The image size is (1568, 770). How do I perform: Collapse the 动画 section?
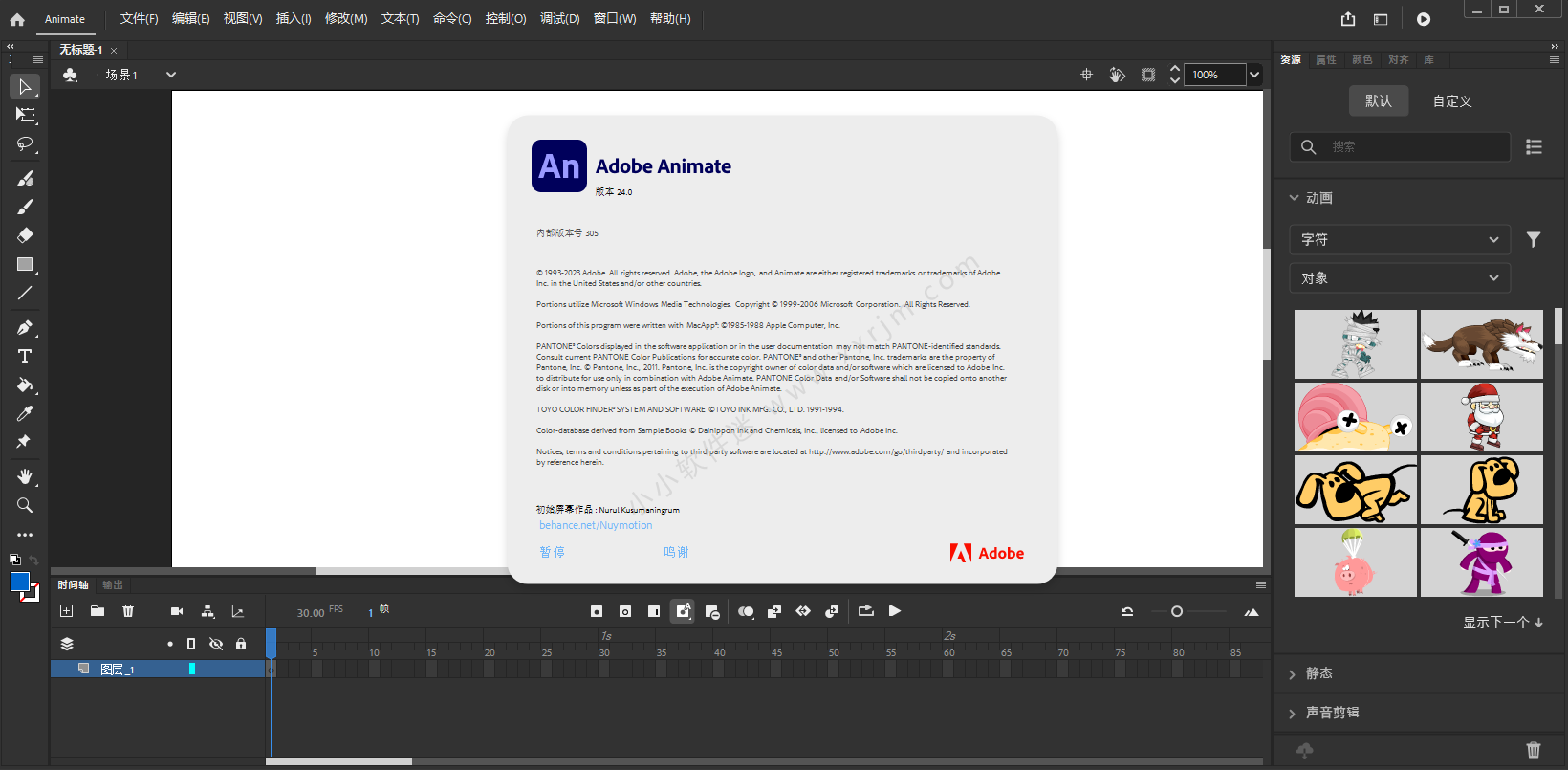pyautogui.click(x=1294, y=198)
